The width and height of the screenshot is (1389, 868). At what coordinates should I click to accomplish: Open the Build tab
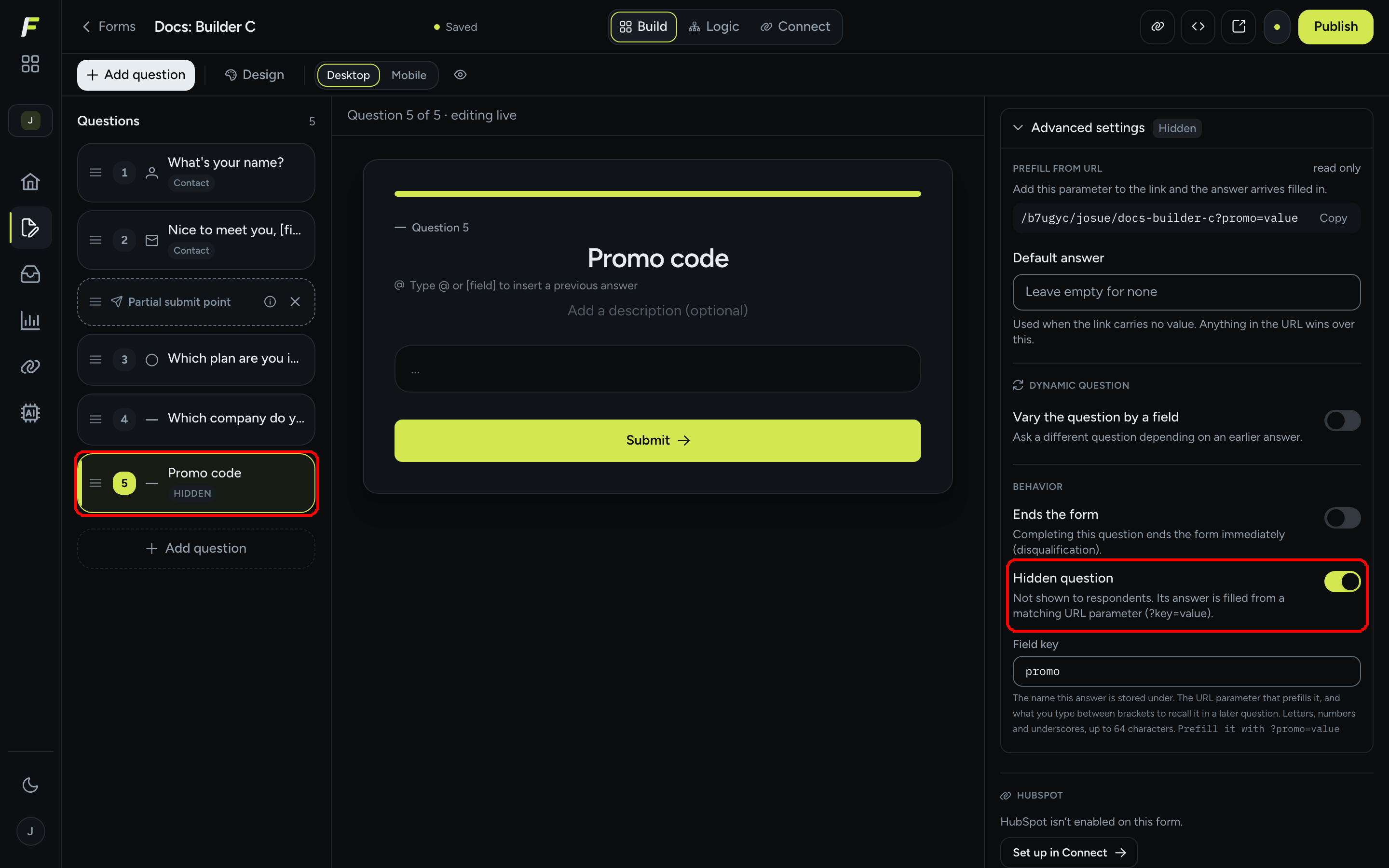(x=643, y=27)
